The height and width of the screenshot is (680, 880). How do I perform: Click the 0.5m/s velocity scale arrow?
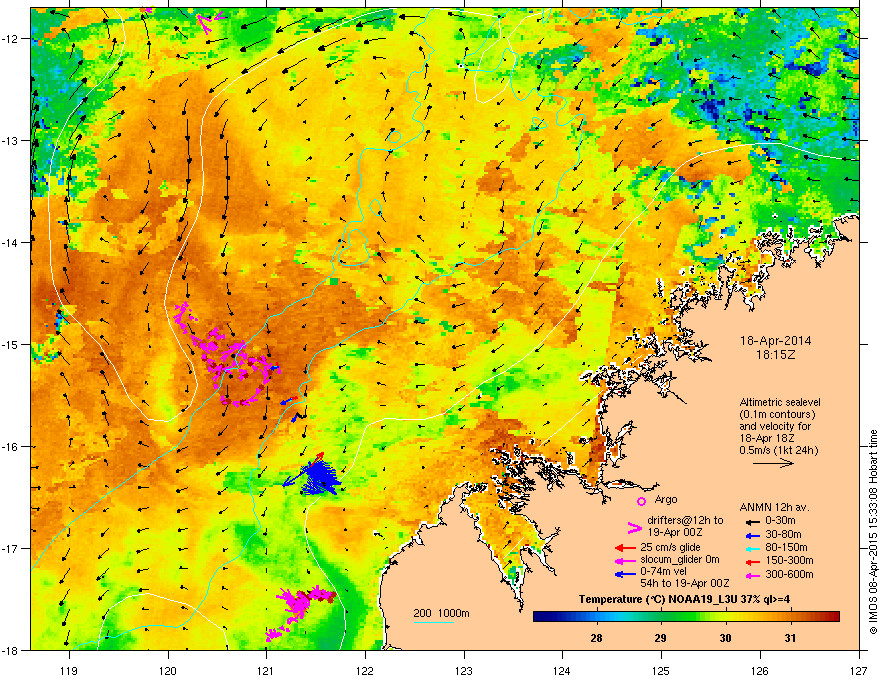click(773, 463)
